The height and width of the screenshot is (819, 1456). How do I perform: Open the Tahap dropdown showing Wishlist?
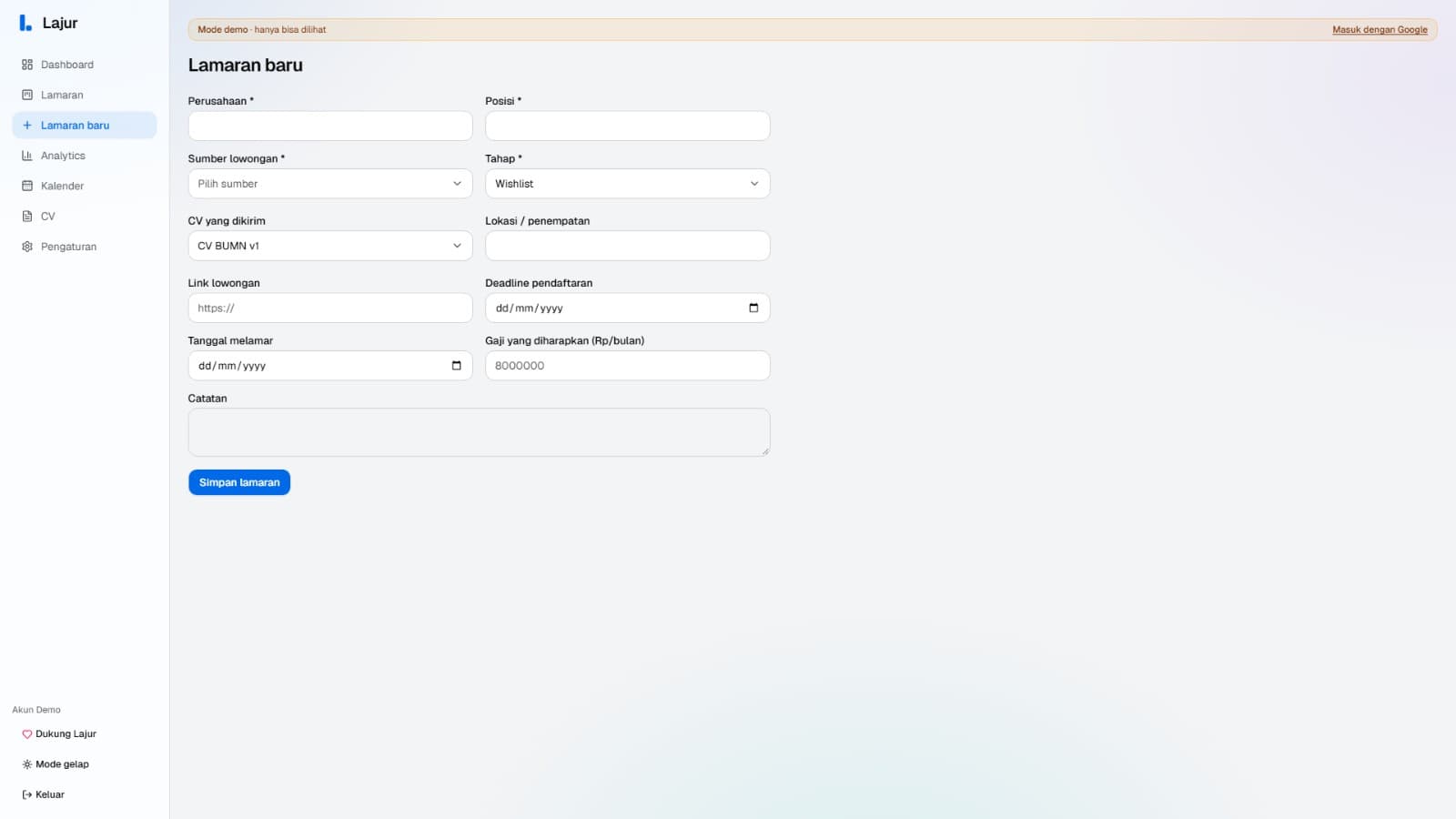(x=628, y=184)
